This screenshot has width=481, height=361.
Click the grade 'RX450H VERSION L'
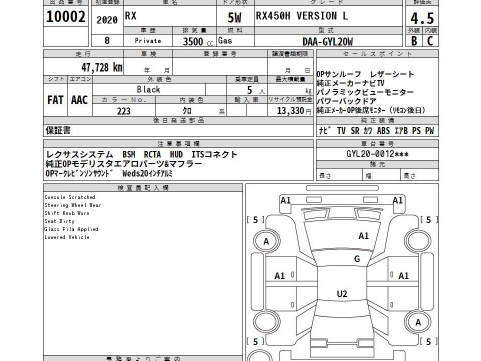(302, 16)
